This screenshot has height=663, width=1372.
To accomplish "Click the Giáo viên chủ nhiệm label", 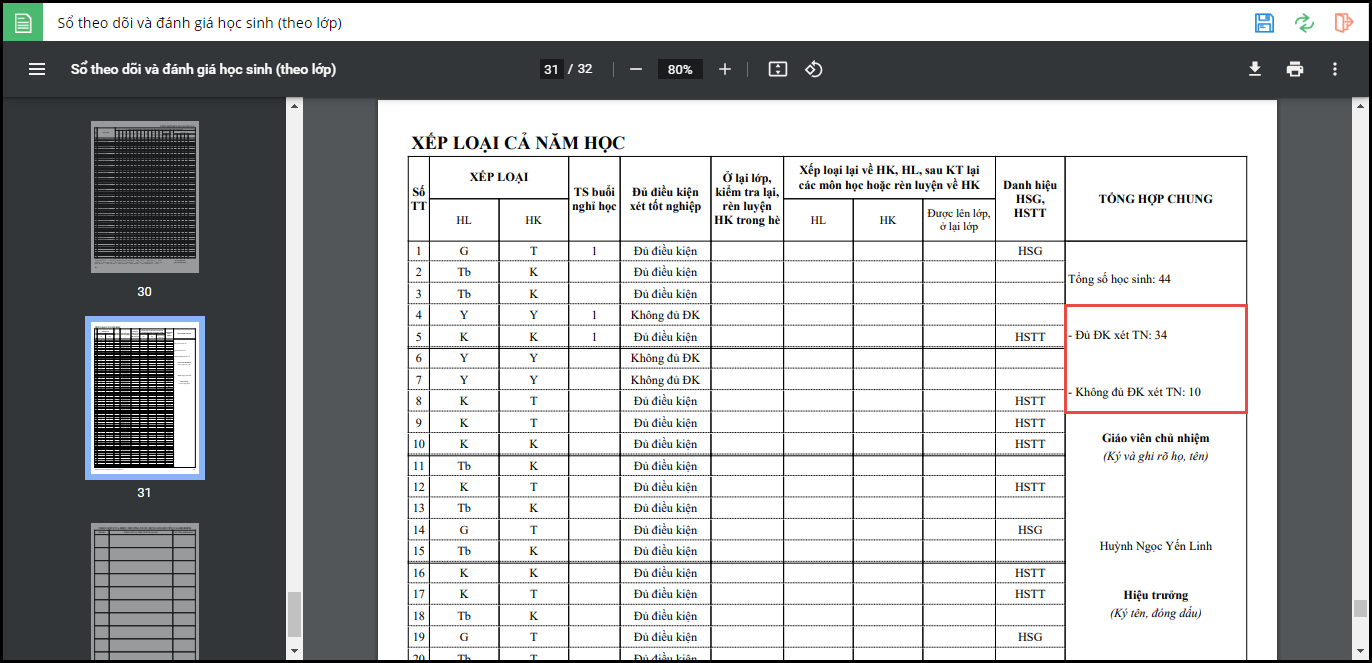I will [1155, 438].
